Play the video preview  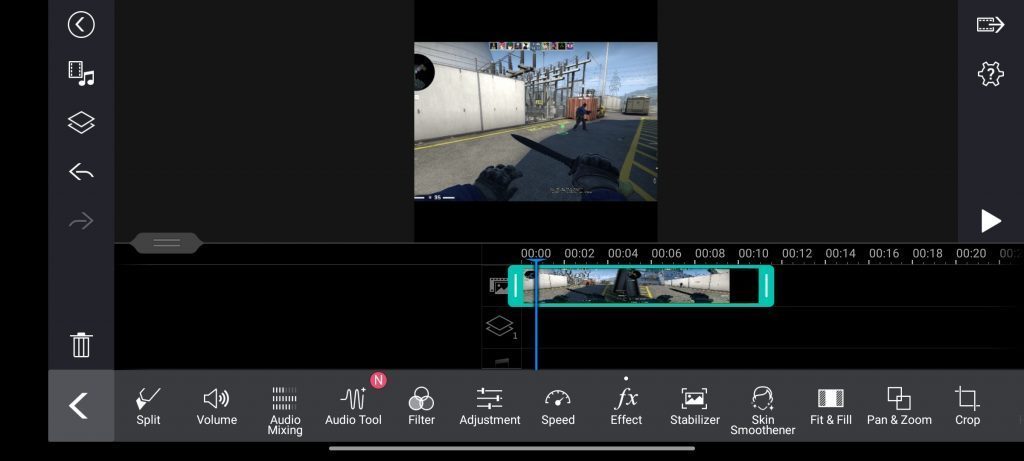990,221
